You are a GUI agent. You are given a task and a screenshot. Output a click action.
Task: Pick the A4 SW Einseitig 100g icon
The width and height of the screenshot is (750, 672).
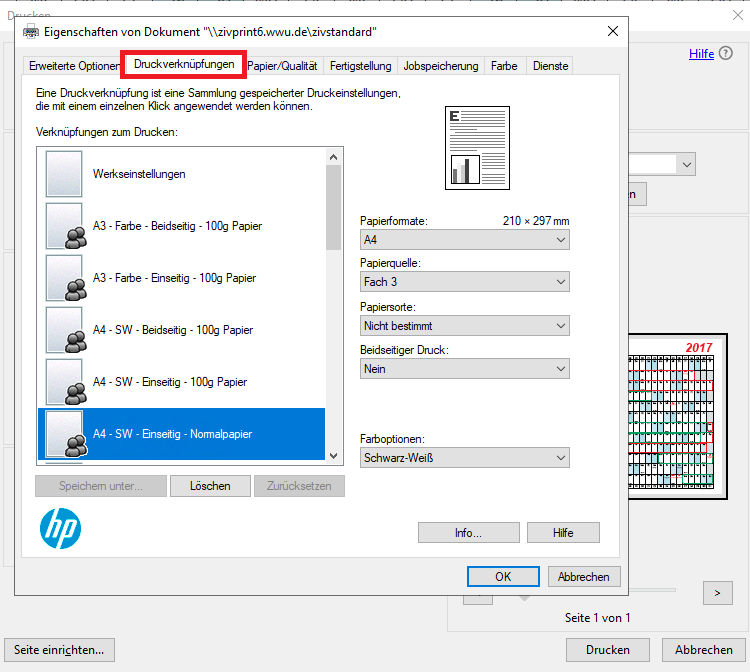pyautogui.click(x=64, y=382)
